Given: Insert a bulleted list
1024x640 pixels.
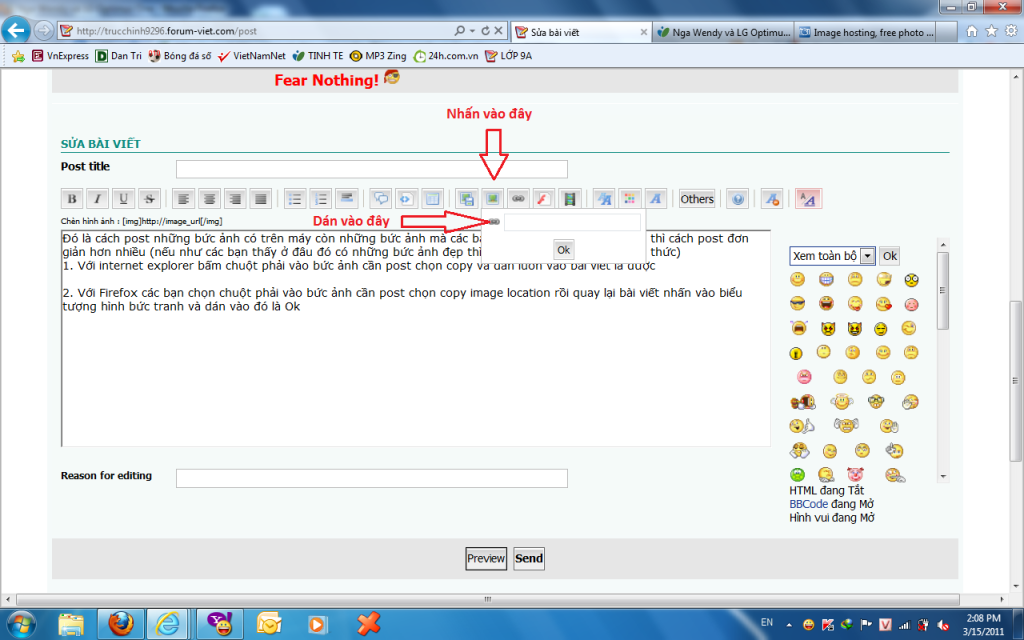Looking at the screenshot, I should click(294, 199).
